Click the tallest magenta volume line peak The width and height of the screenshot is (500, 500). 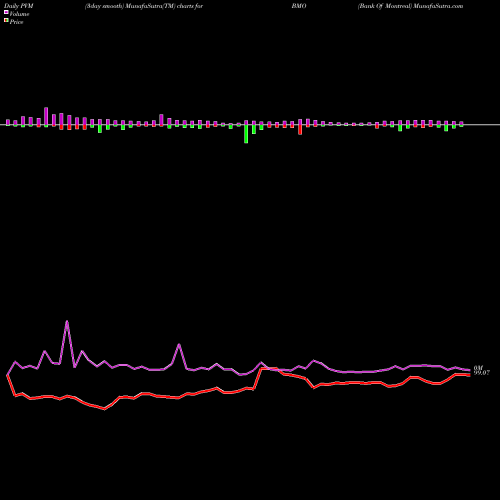67,321
